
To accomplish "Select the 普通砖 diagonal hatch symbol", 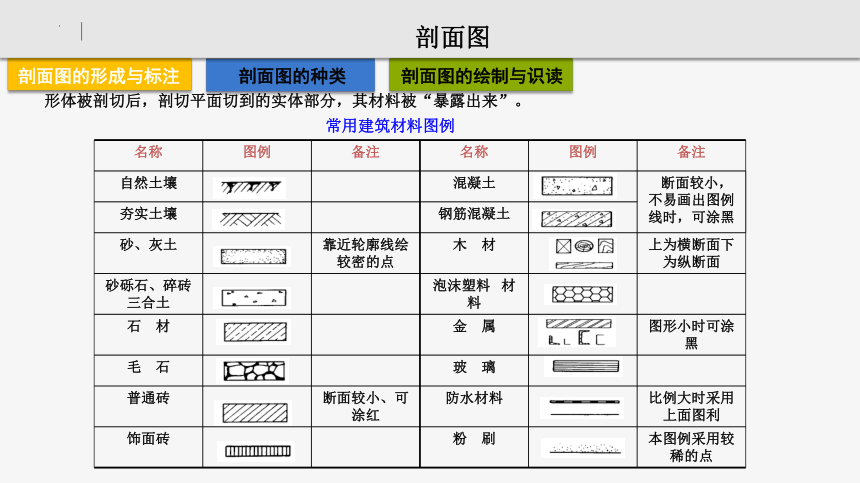I will (254, 412).
